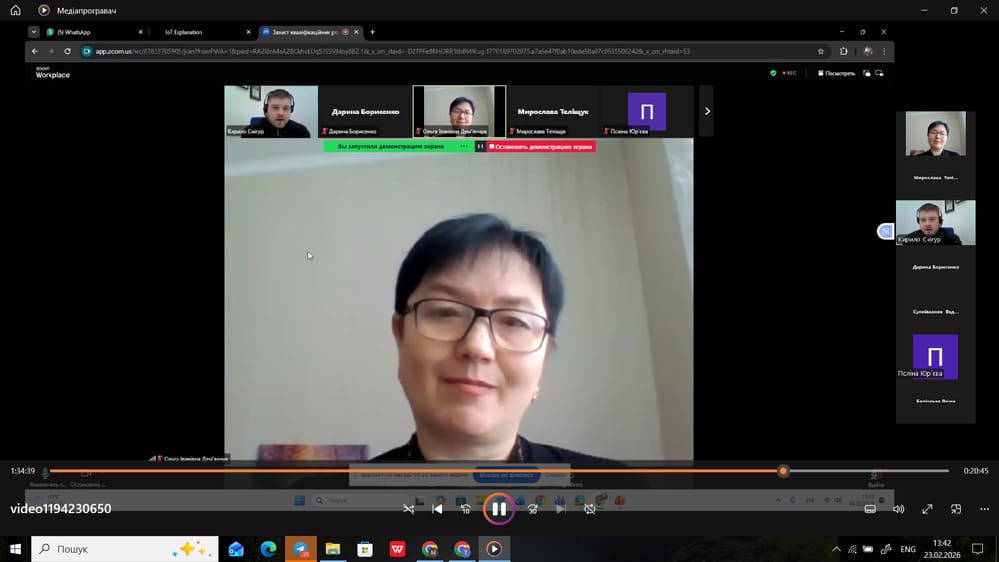
Task: Toggle repeat mode in media player
Action: [x=590, y=509]
